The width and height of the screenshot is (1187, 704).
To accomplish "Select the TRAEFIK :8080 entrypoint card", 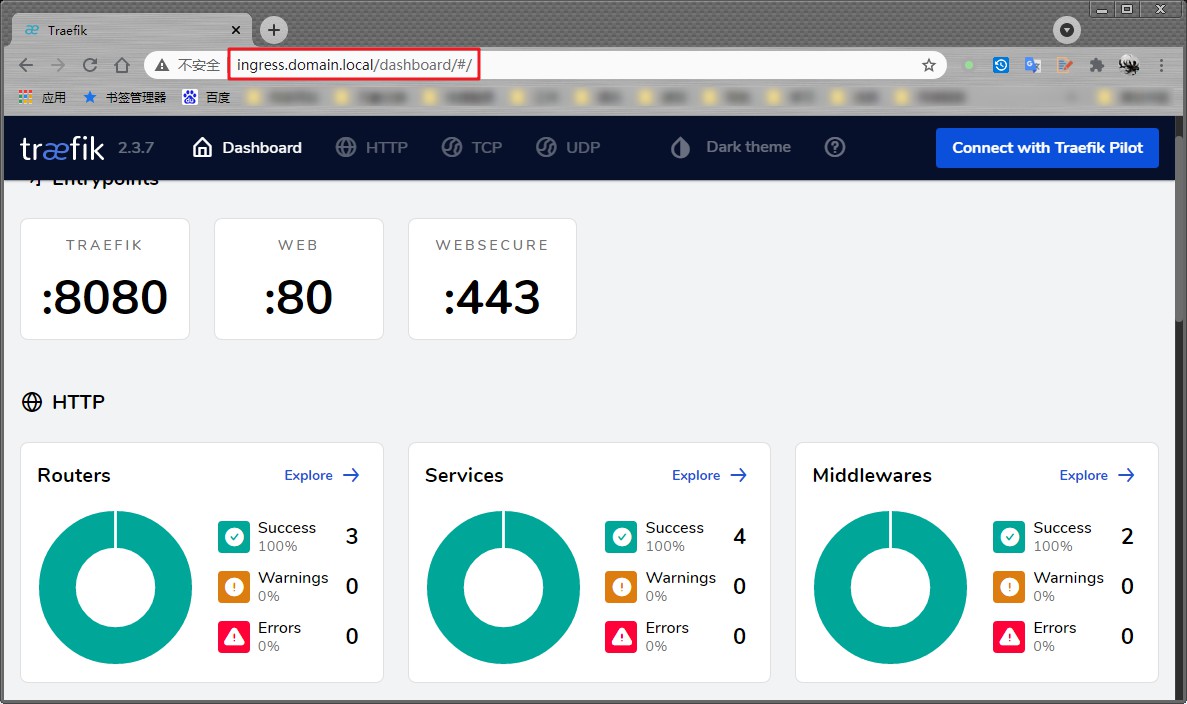I will click(104, 279).
